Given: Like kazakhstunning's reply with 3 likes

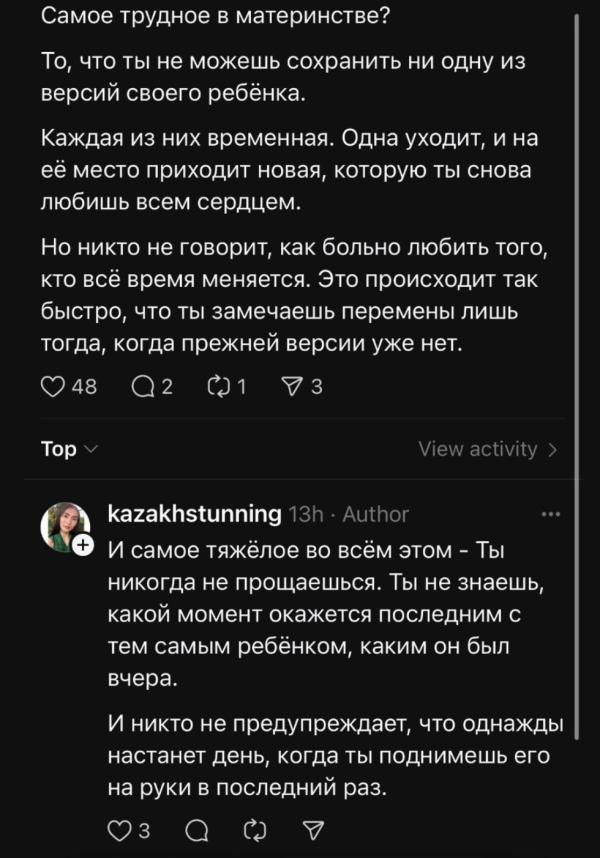Looking at the screenshot, I should 119,829.
